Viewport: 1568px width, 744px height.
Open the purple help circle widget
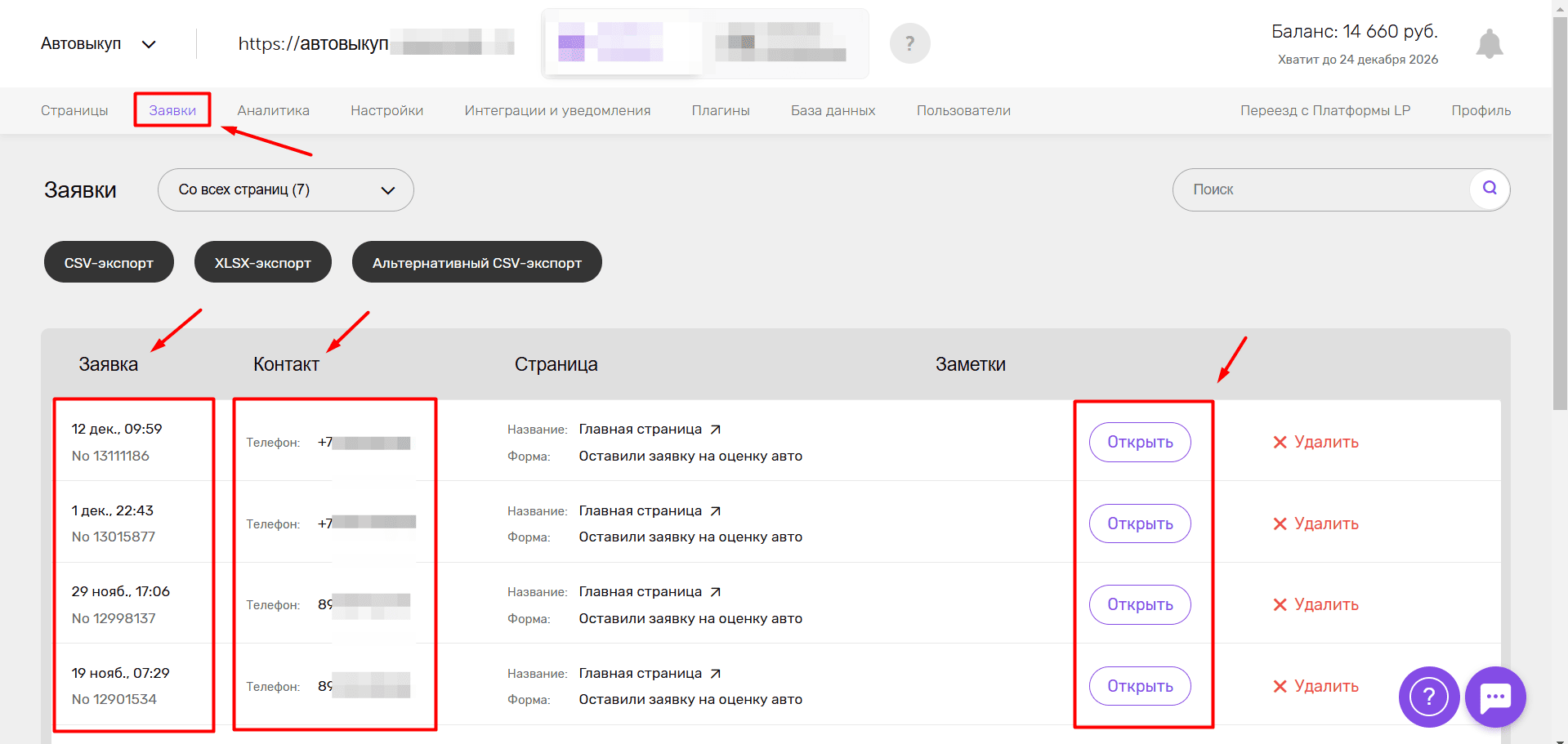tap(1429, 697)
